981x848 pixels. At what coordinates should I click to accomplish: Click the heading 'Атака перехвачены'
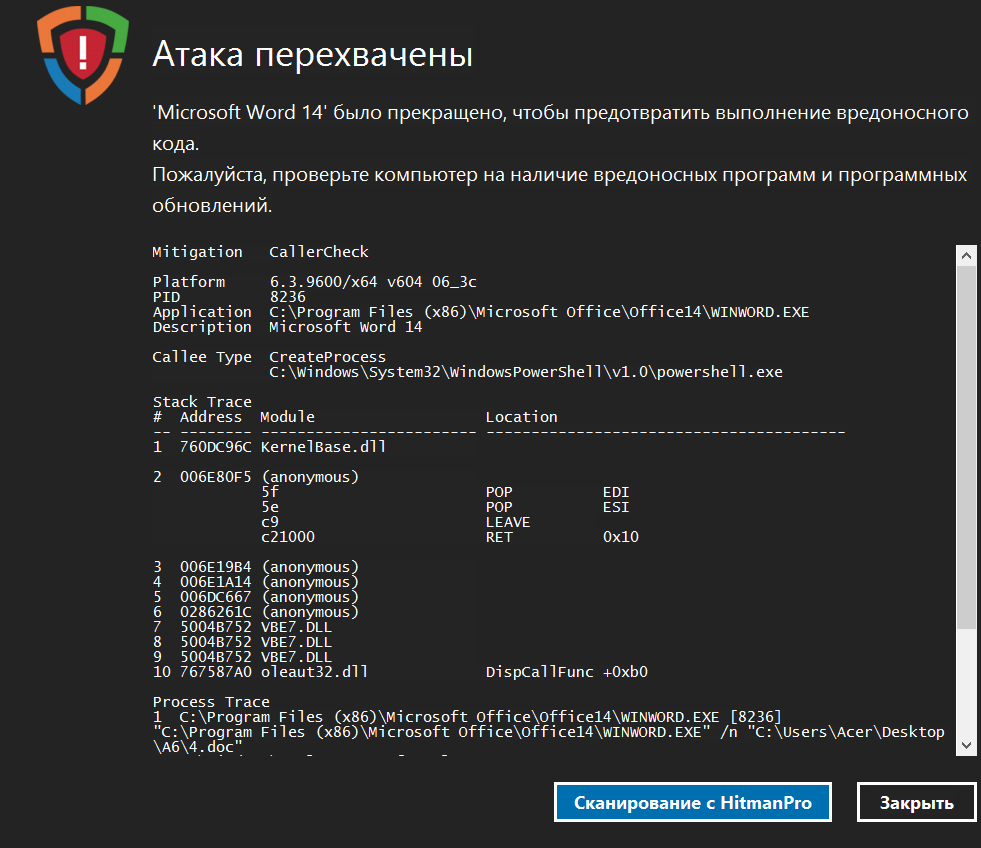(x=312, y=54)
